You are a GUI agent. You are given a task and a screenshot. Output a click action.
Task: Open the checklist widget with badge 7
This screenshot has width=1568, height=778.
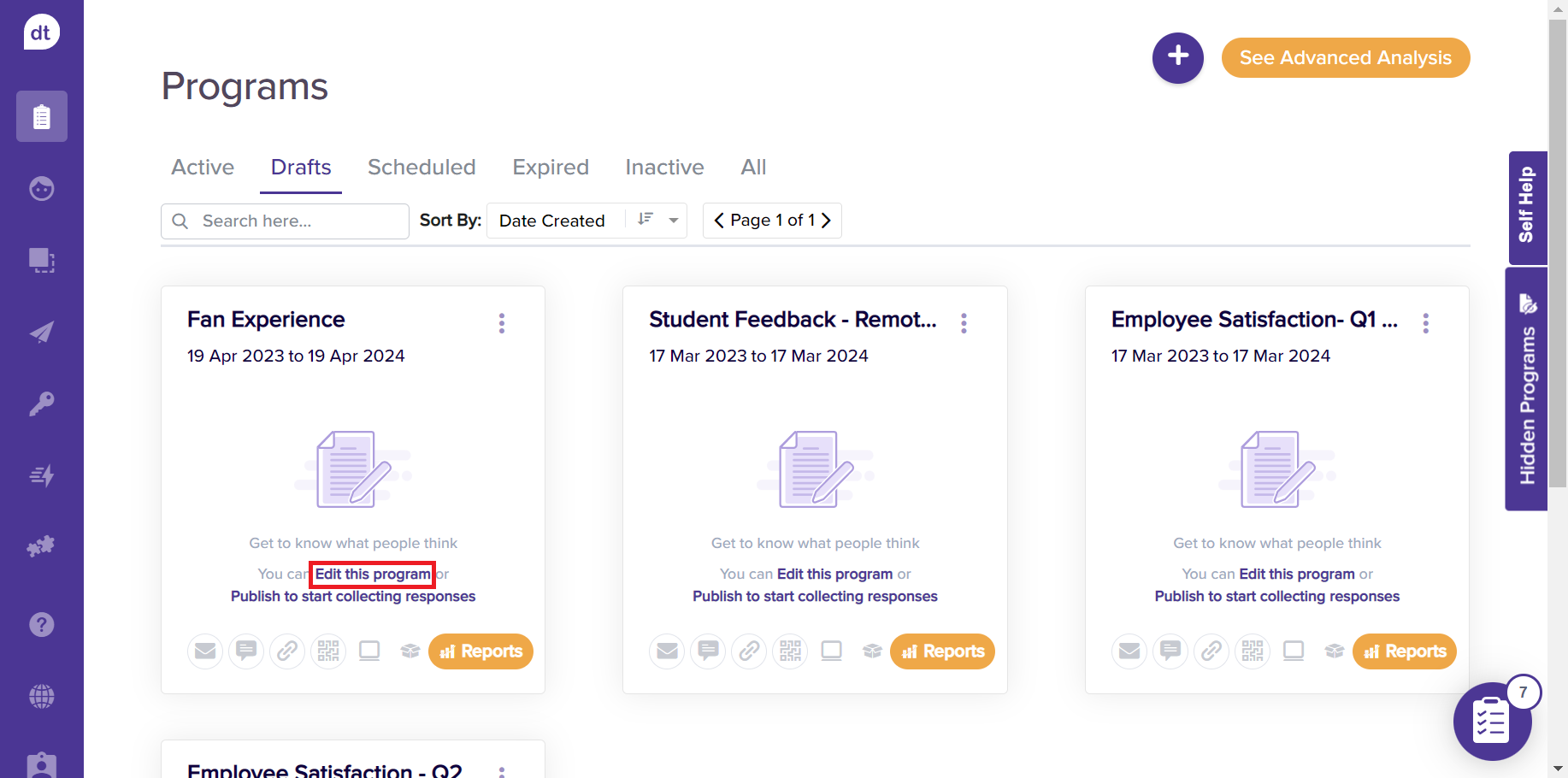[1492, 722]
